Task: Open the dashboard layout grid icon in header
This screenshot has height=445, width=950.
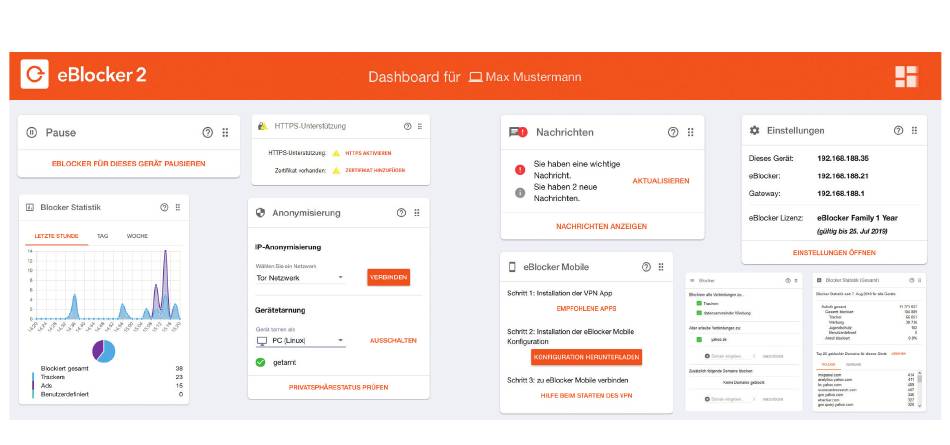Action: point(907,77)
